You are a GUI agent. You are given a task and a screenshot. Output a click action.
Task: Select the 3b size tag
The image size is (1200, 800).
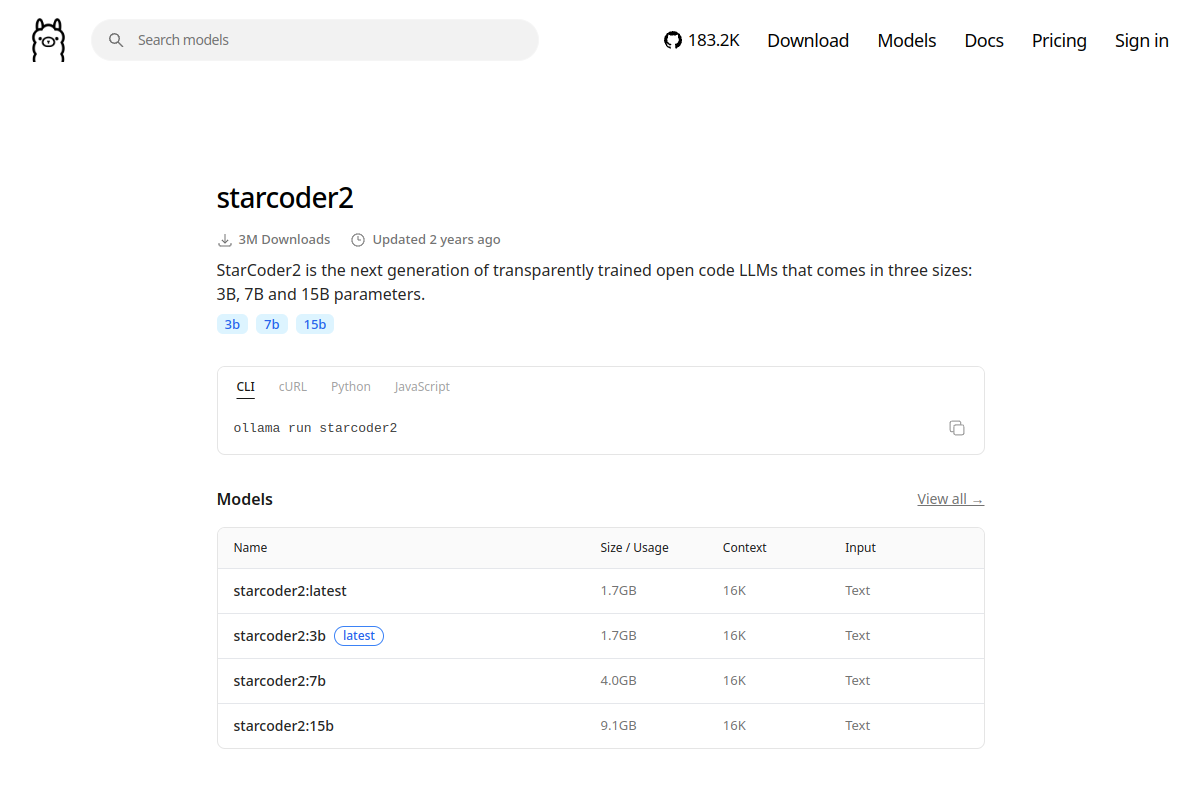click(x=232, y=324)
